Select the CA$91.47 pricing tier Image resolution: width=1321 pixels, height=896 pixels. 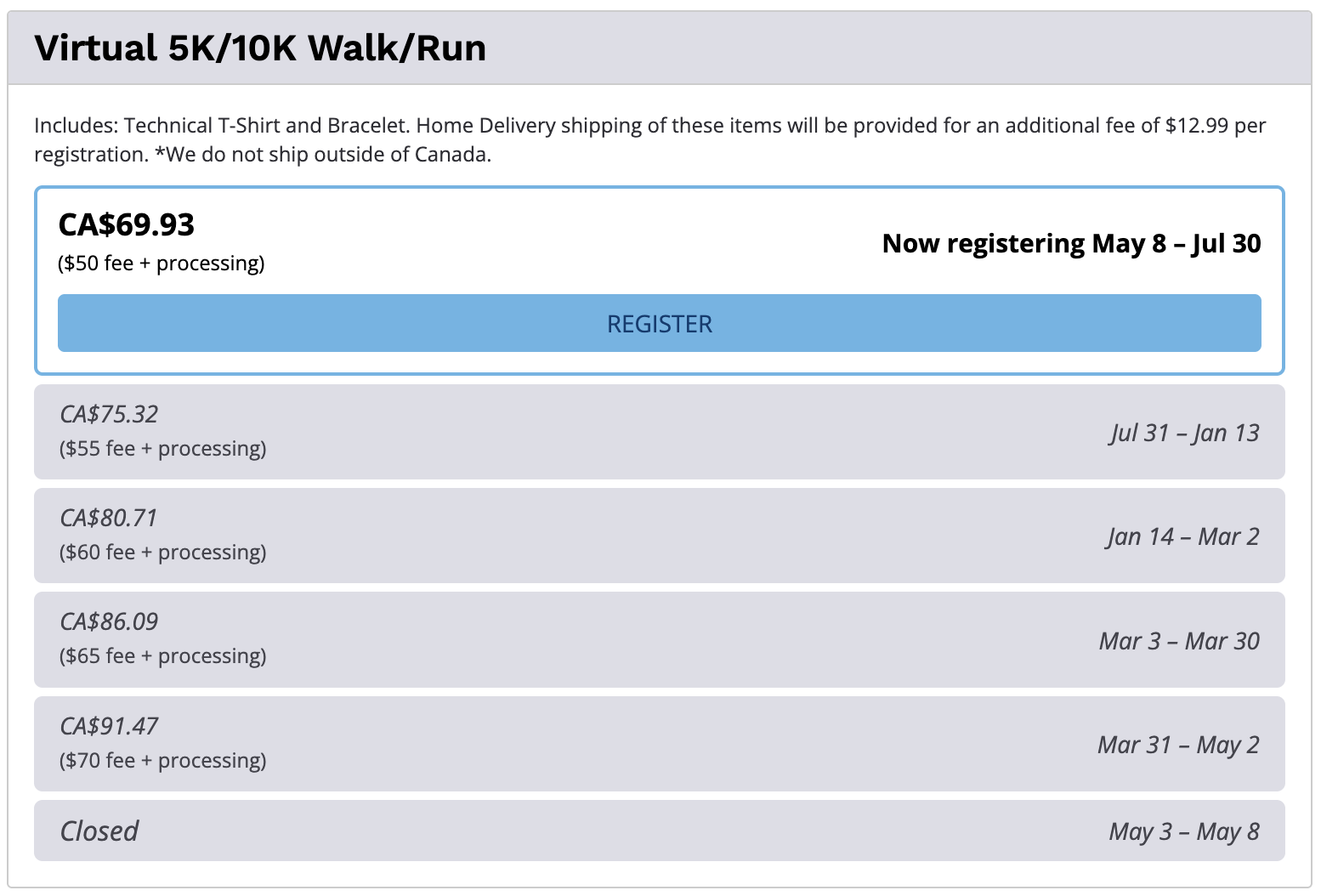(x=659, y=744)
